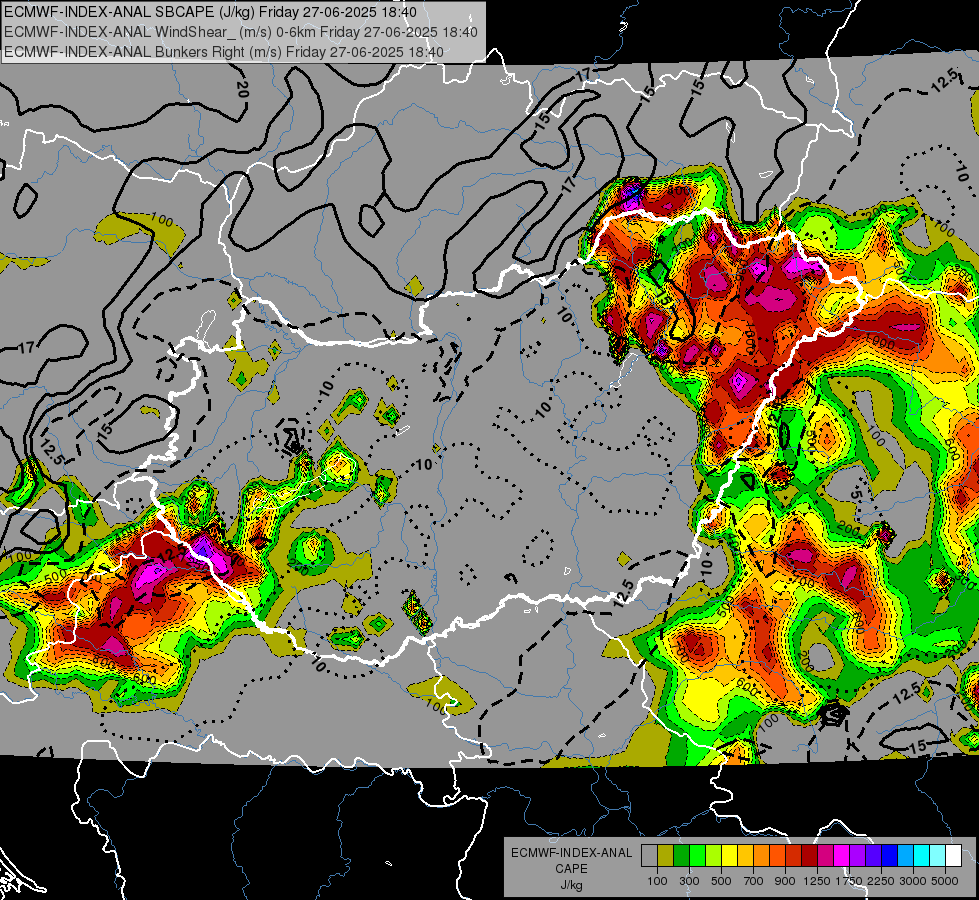Click the legend title ECMWF-INDEX-ANAL
The width and height of the screenshot is (979, 900).
[572, 853]
